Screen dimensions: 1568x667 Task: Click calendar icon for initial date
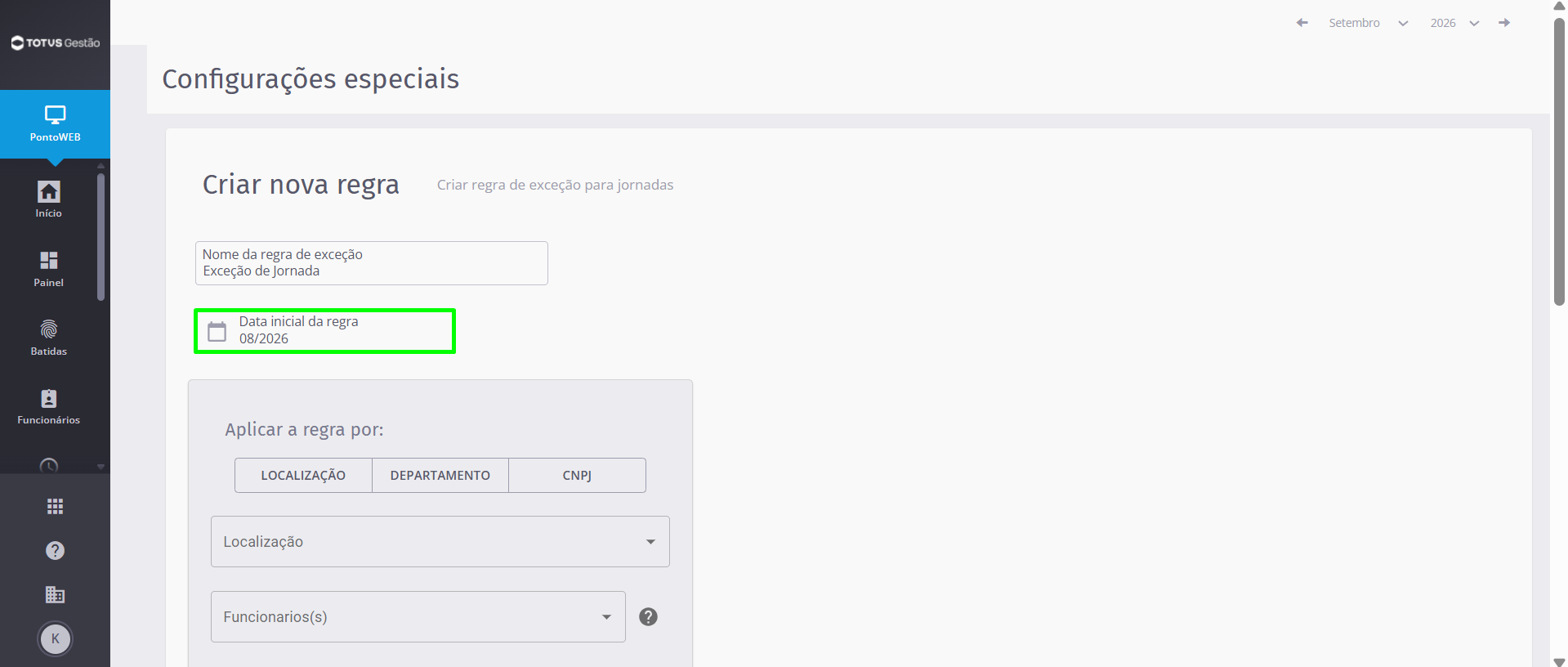tap(217, 331)
